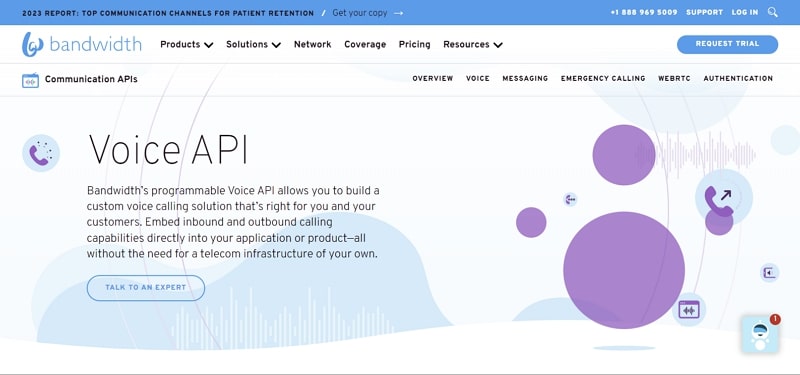This screenshot has width=800, height=375.
Task: Expand the Solutions dropdown
Action: 253,44
